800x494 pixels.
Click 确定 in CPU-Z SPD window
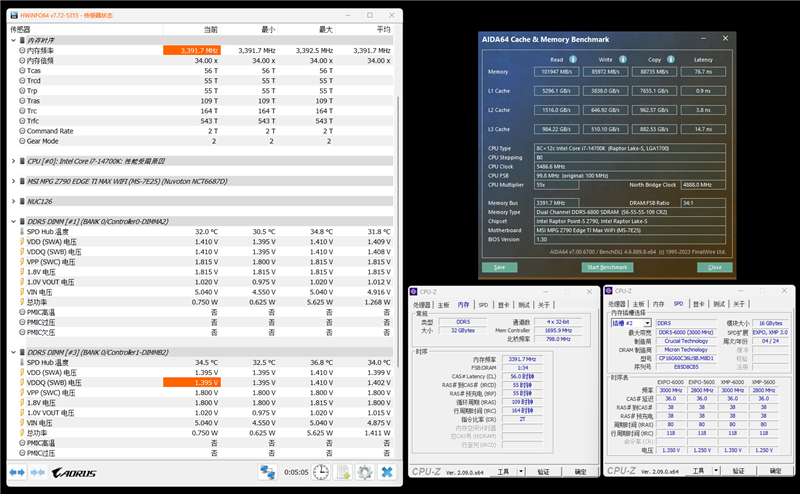776,471
